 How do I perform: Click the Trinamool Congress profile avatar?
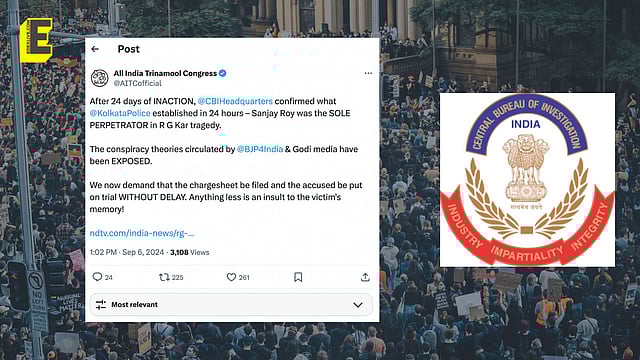click(99, 78)
